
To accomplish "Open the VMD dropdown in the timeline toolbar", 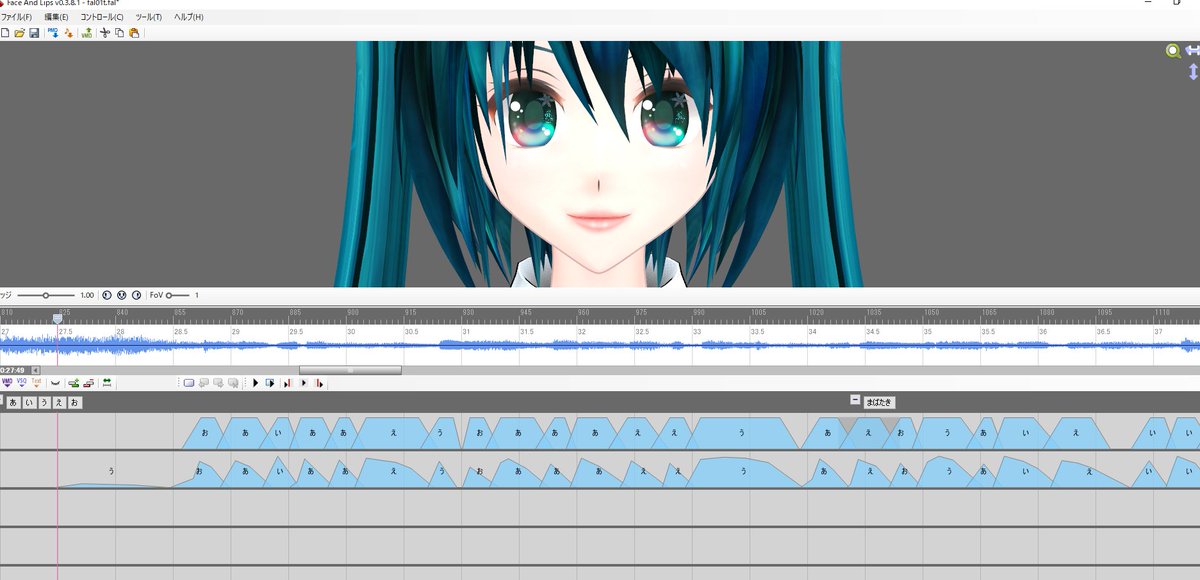I will (7, 383).
